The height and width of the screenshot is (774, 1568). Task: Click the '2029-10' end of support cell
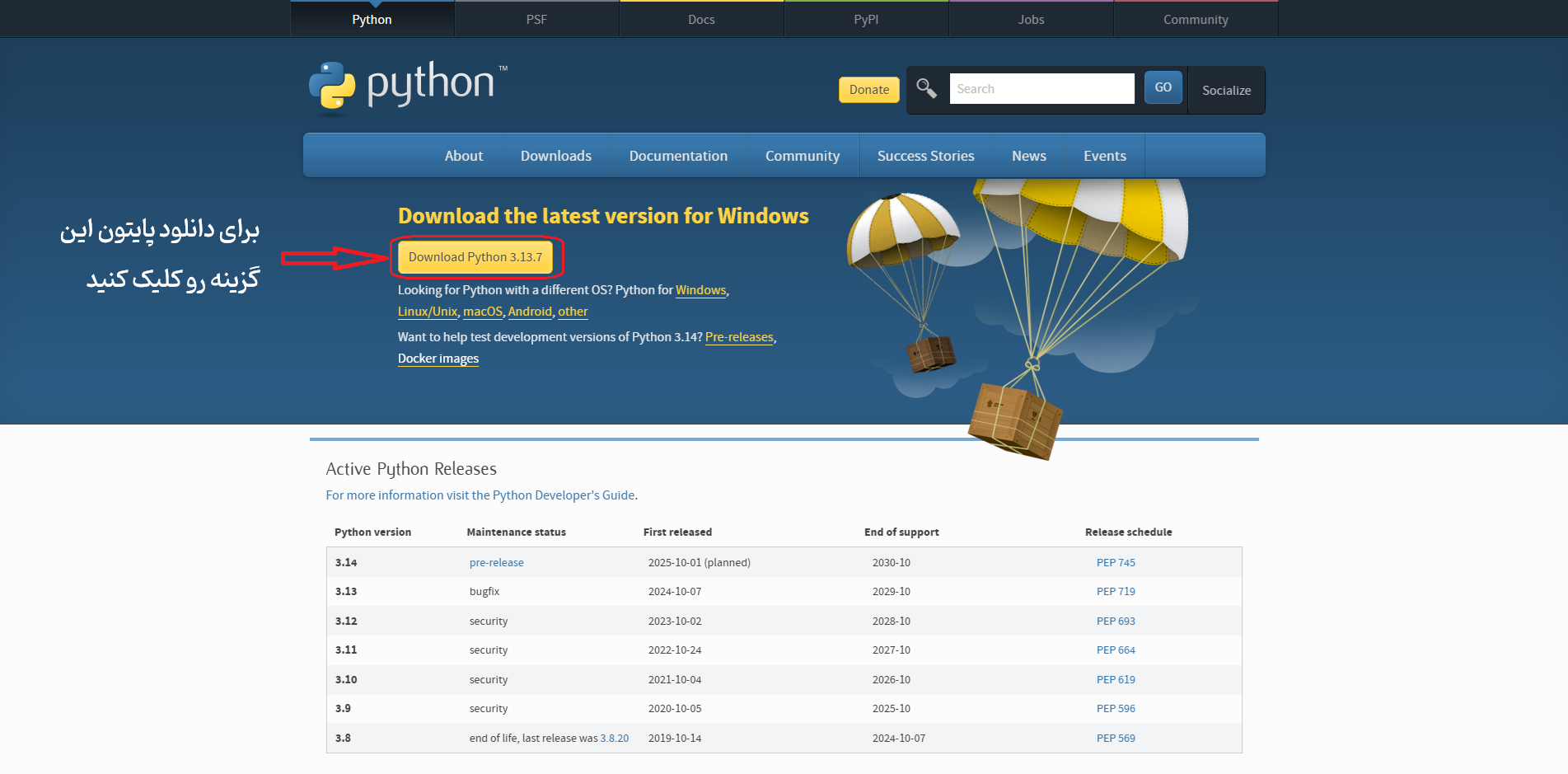(x=892, y=591)
